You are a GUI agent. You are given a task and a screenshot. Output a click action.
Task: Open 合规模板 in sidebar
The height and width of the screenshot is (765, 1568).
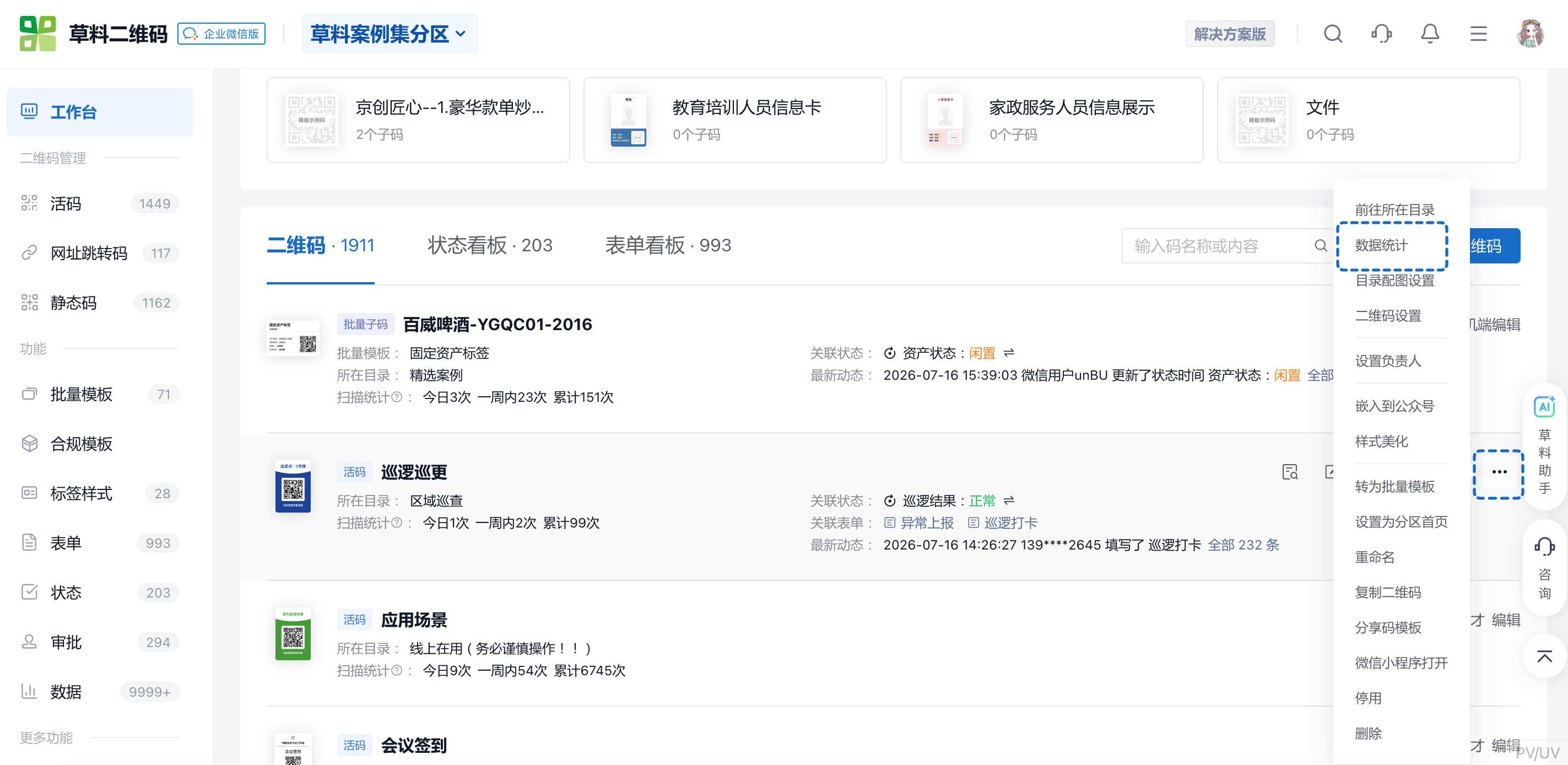coord(100,444)
